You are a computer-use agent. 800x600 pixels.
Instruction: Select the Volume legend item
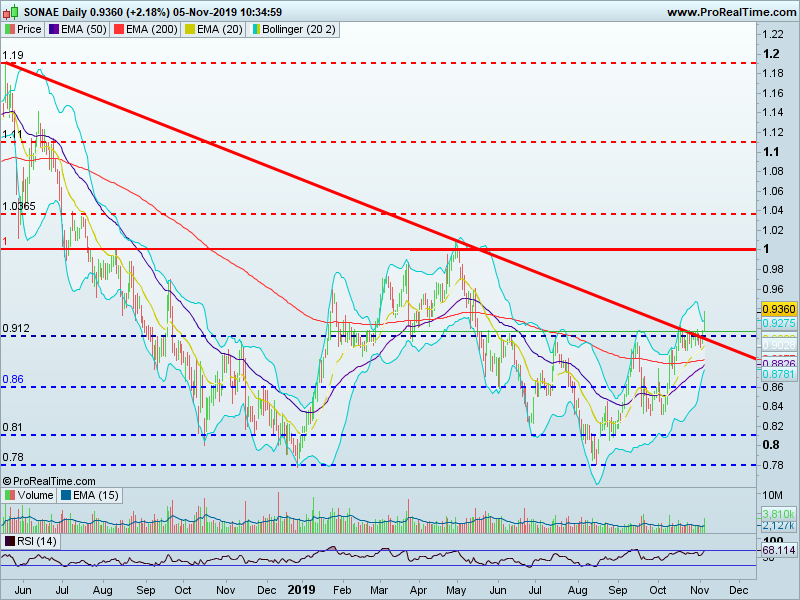point(30,495)
